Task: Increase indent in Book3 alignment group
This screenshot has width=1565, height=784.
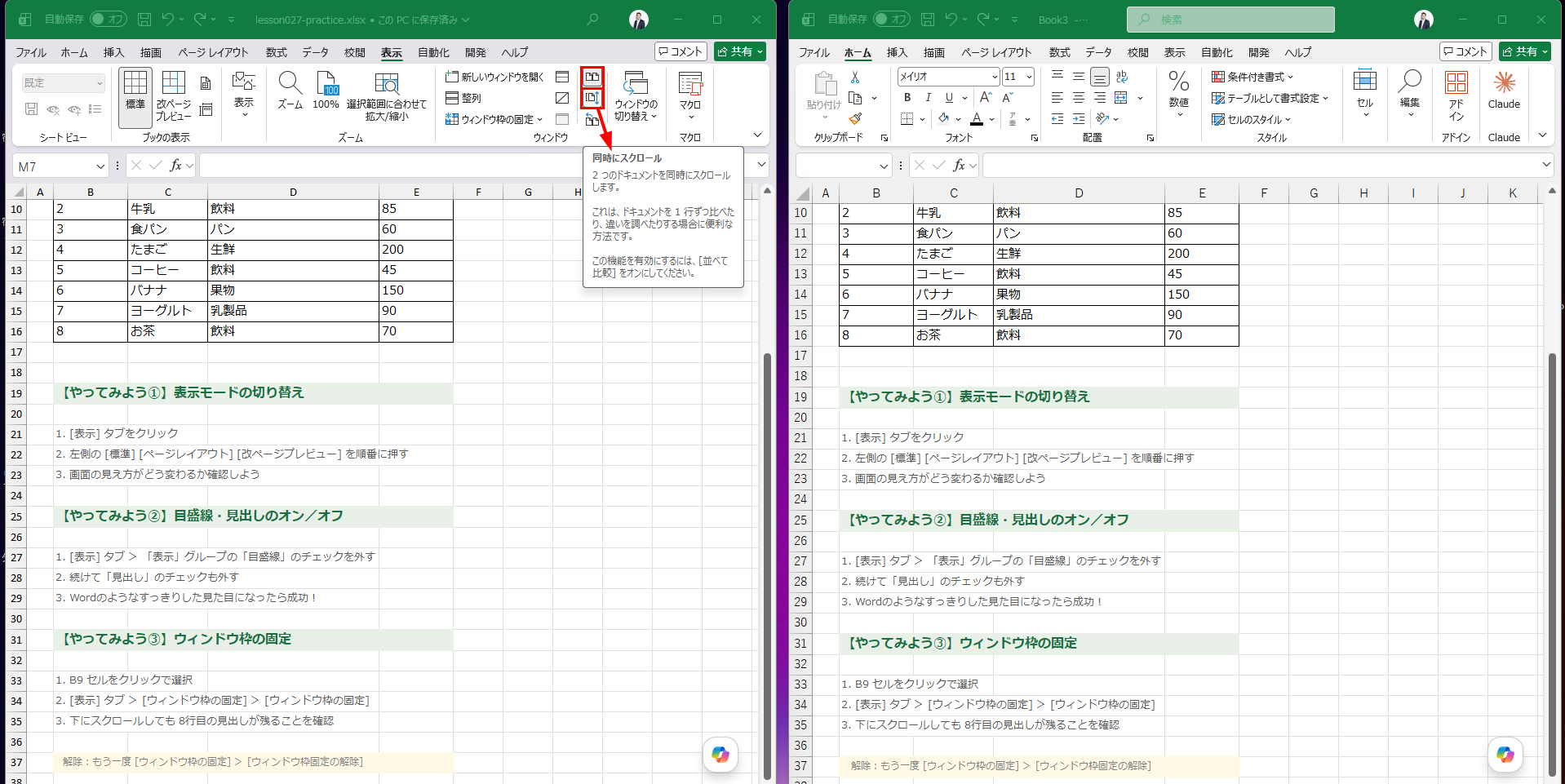Action: click(x=1079, y=119)
